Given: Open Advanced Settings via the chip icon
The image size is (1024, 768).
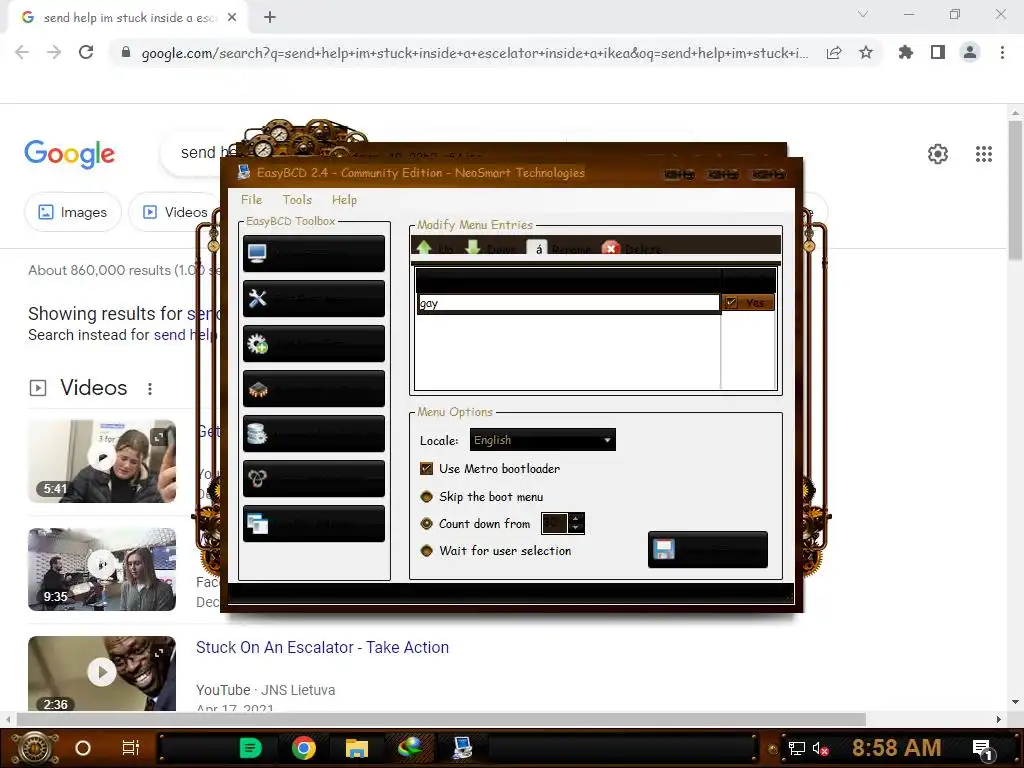Looking at the screenshot, I should 313,389.
